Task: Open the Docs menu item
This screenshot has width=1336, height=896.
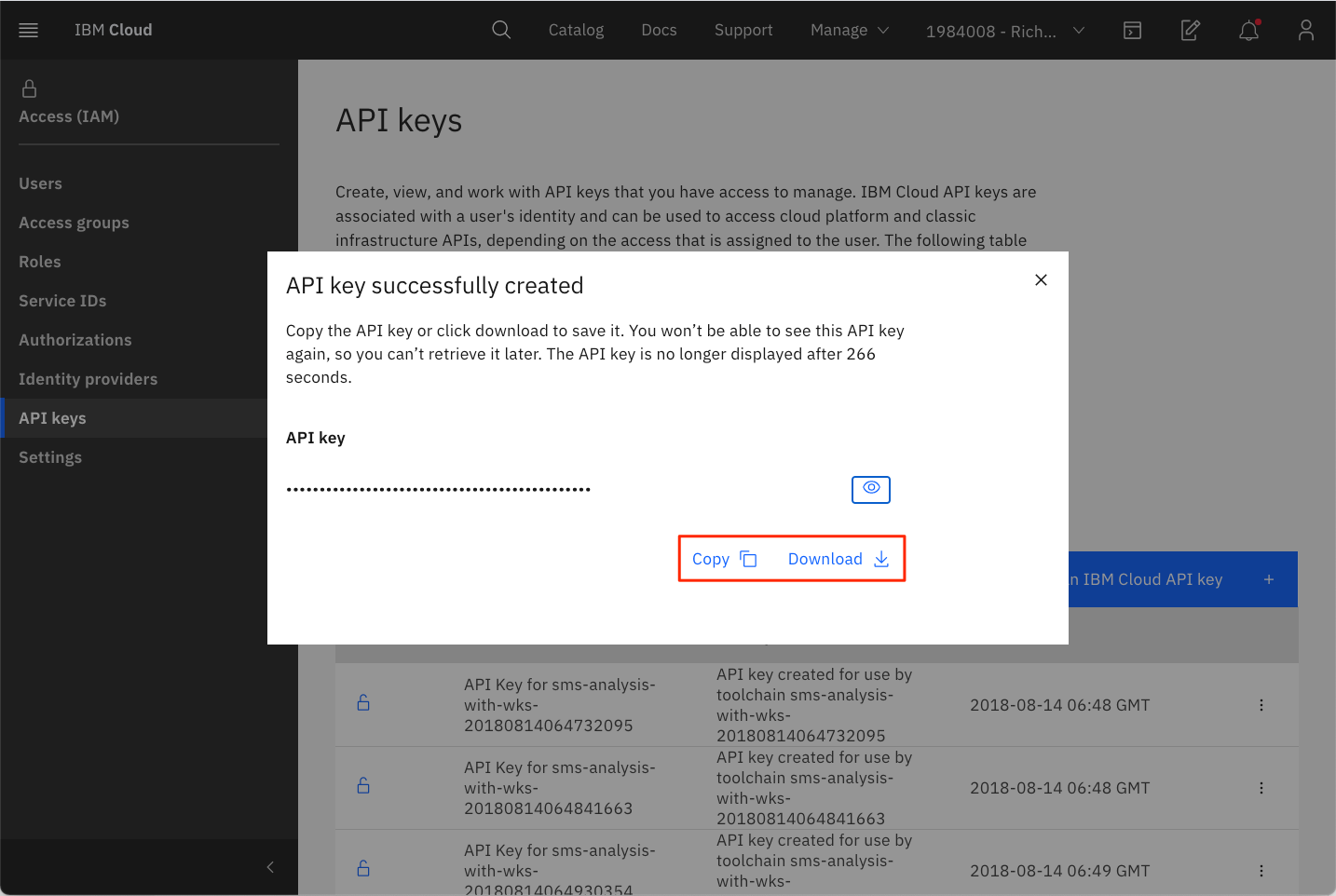Action: tap(659, 30)
